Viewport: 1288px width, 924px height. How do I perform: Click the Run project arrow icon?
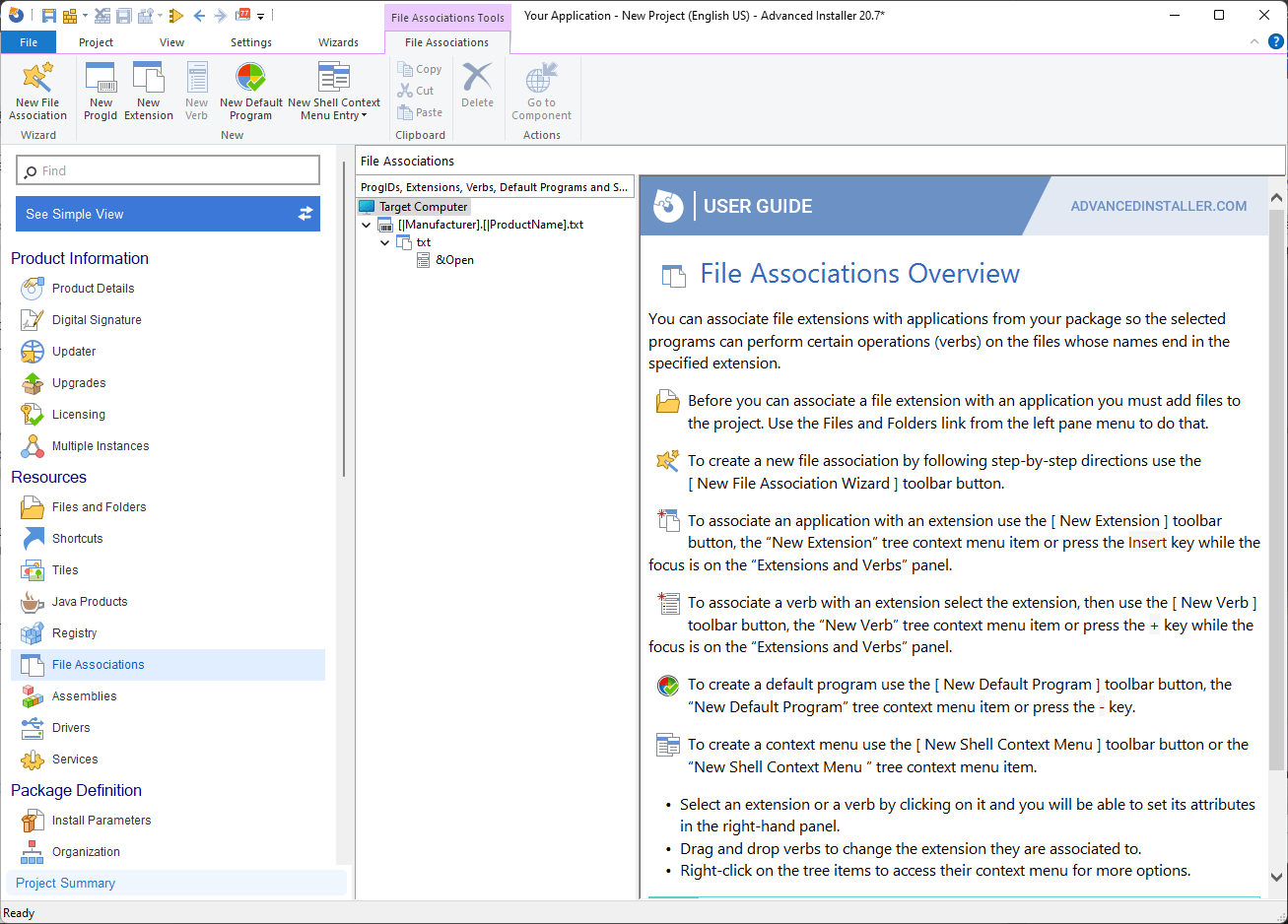(x=175, y=16)
